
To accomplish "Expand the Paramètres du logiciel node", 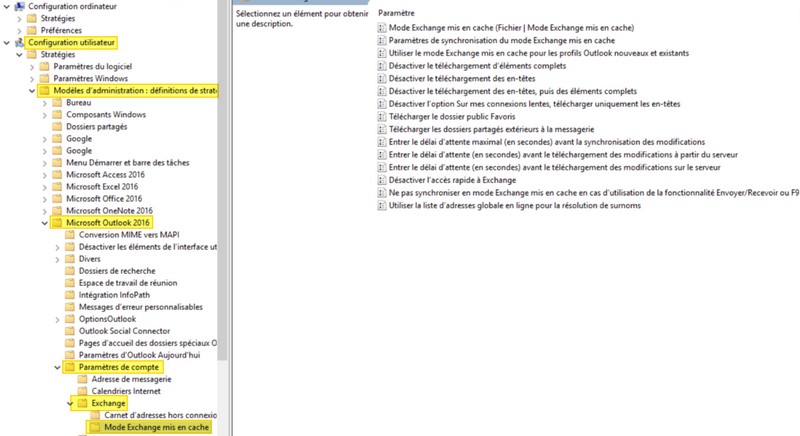I will point(32,67).
